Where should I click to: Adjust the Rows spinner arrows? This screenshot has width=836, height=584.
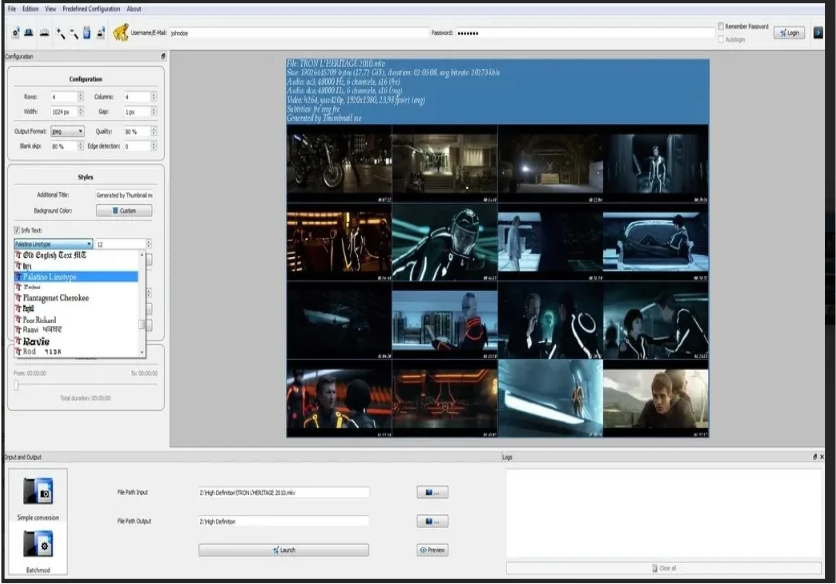coord(81,97)
